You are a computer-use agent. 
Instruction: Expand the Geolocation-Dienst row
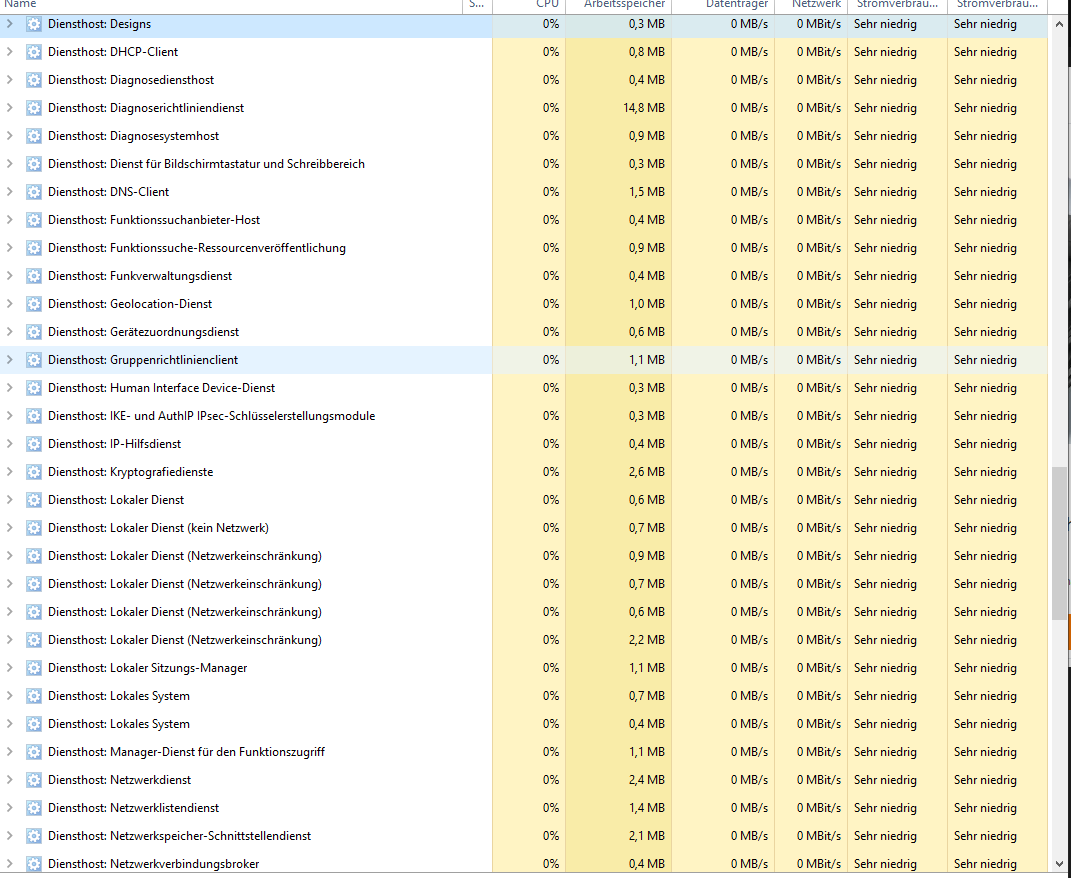(10, 304)
